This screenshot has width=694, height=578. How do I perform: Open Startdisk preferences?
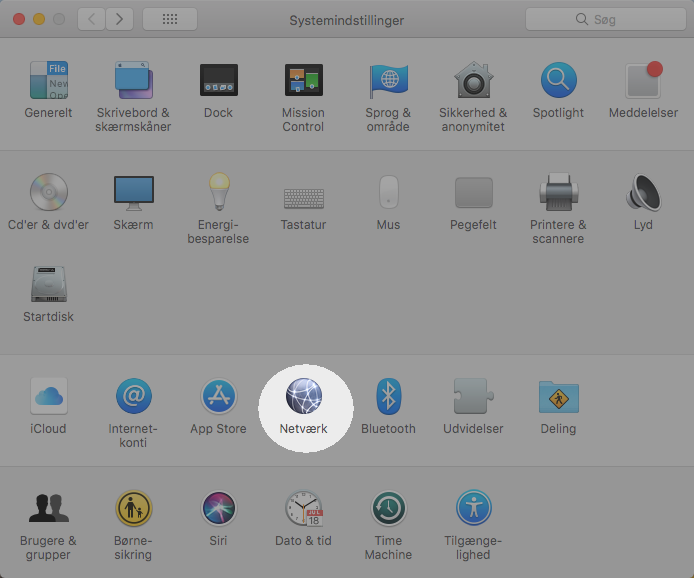[49, 284]
